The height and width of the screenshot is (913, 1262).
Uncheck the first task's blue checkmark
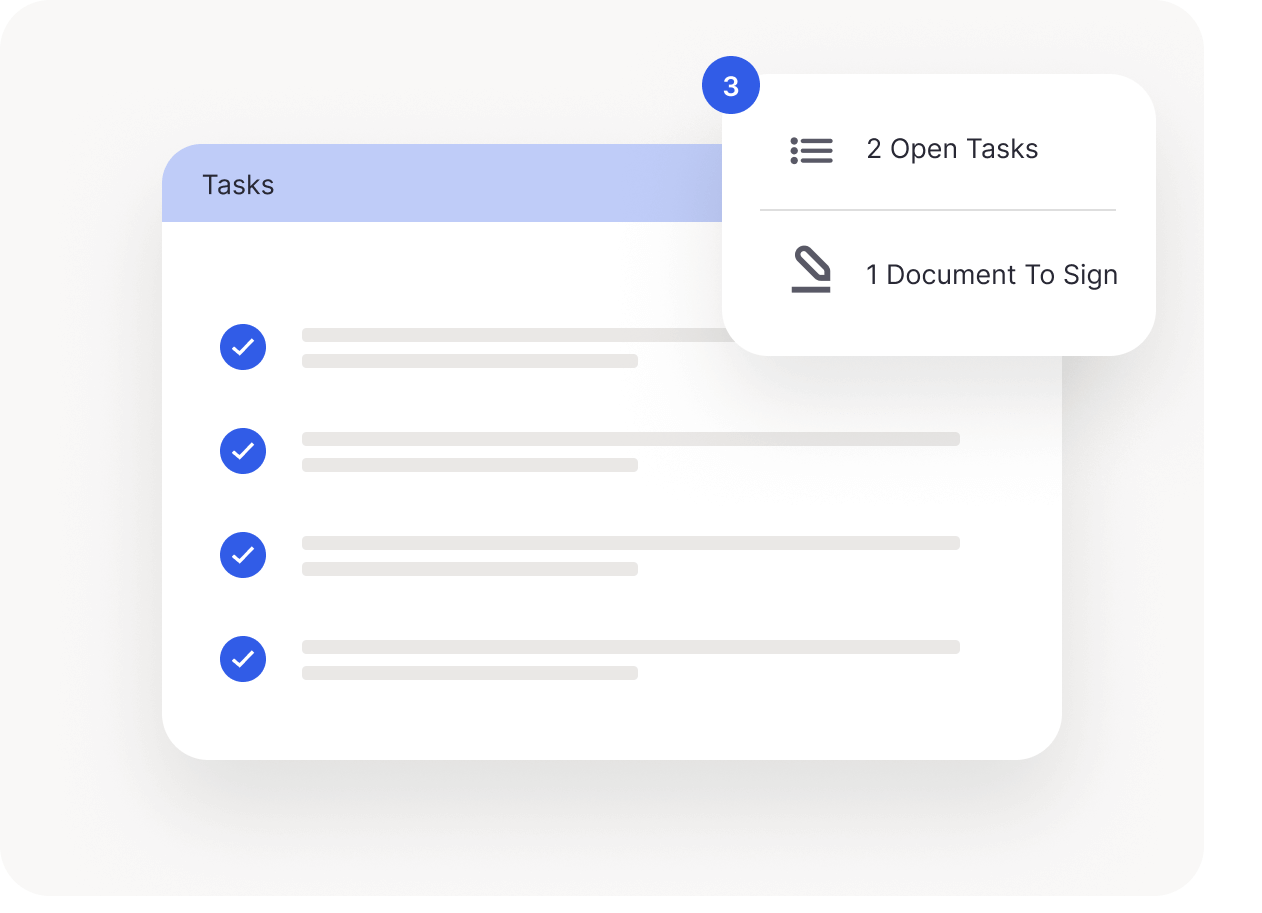click(x=243, y=347)
